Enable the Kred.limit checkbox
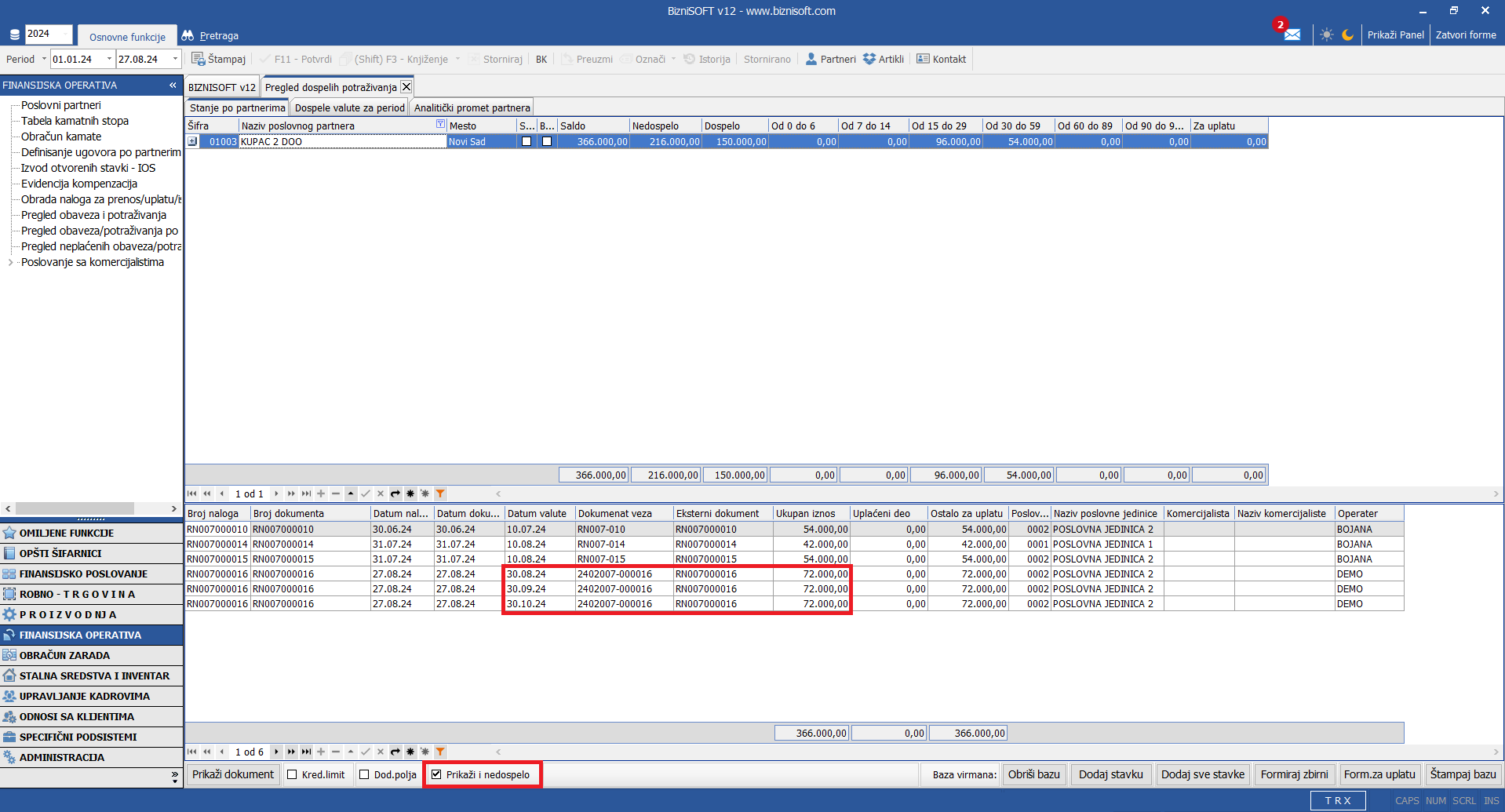The width and height of the screenshot is (1505, 812). (292, 774)
